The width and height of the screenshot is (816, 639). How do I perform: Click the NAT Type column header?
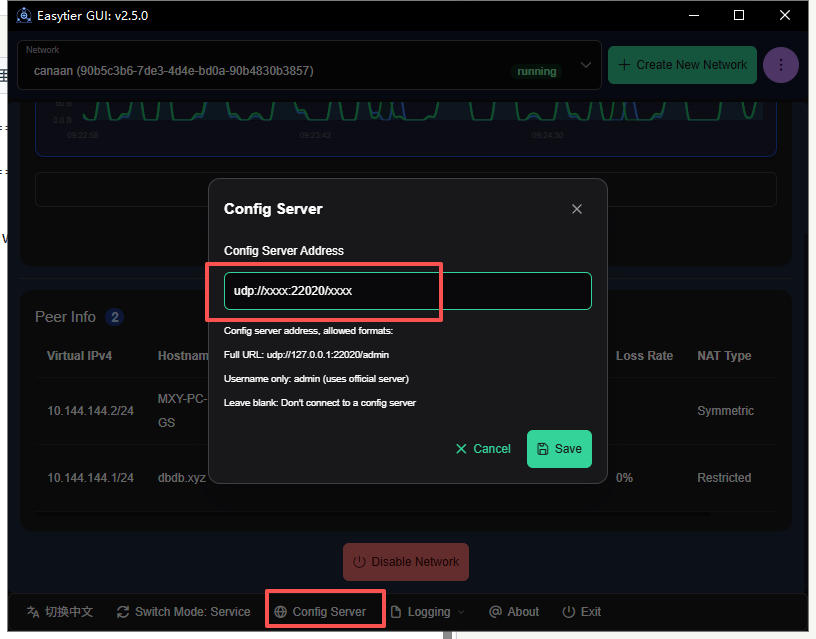point(723,356)
